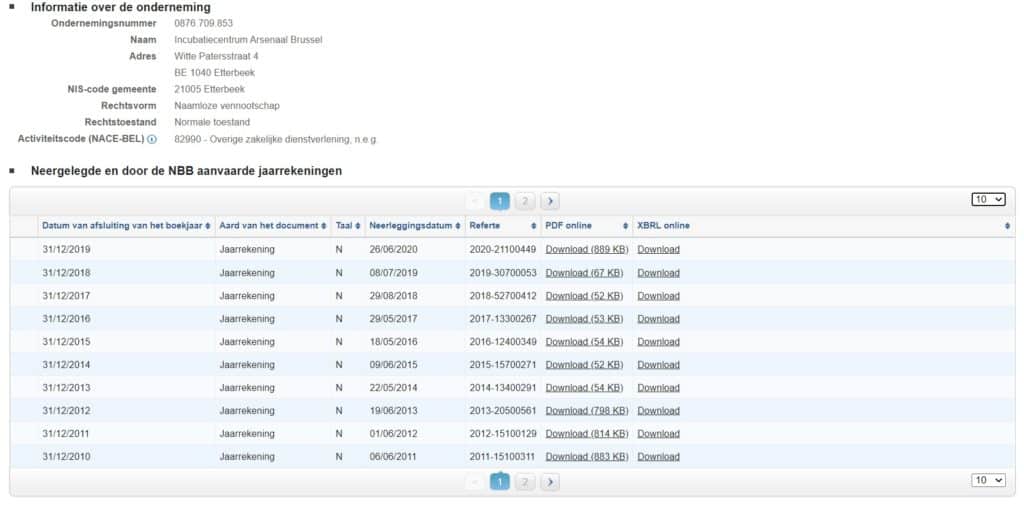Click the row cell with referte 2015-15700271
Screen dimensions: 1024x507
point(502,365)
